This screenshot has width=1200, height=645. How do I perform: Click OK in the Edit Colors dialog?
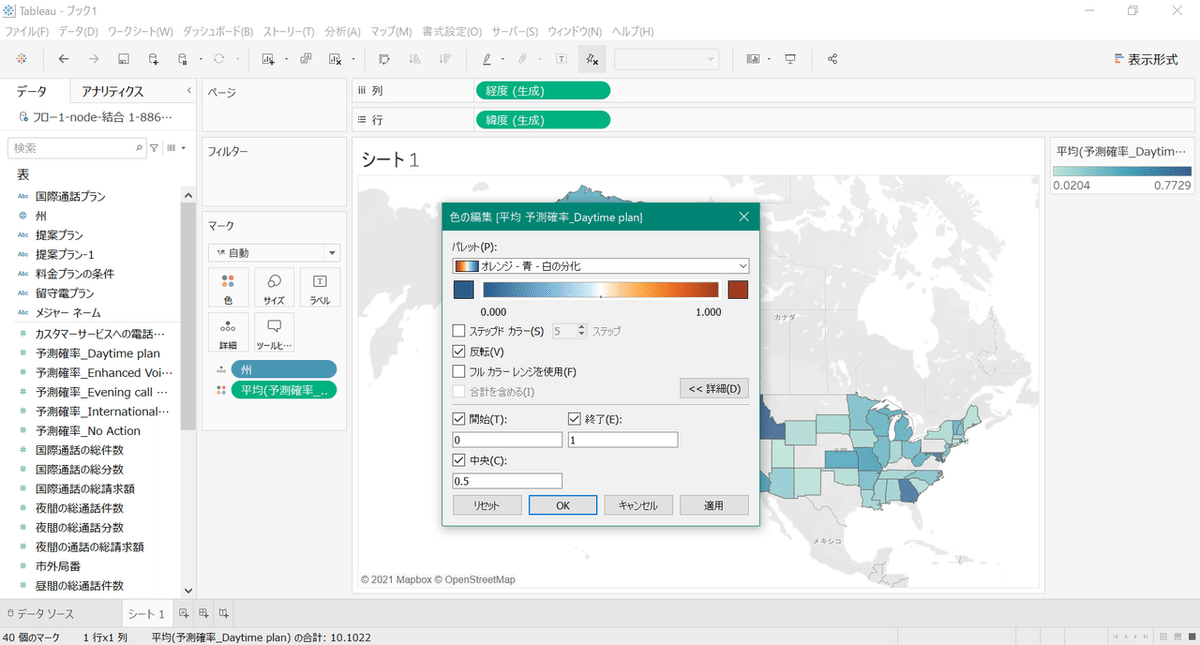pos(563,505)
